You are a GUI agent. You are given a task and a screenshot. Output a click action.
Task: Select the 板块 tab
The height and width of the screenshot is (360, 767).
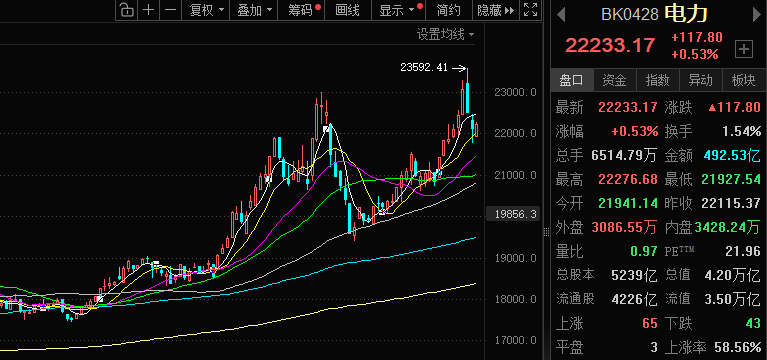pos(744,80)
